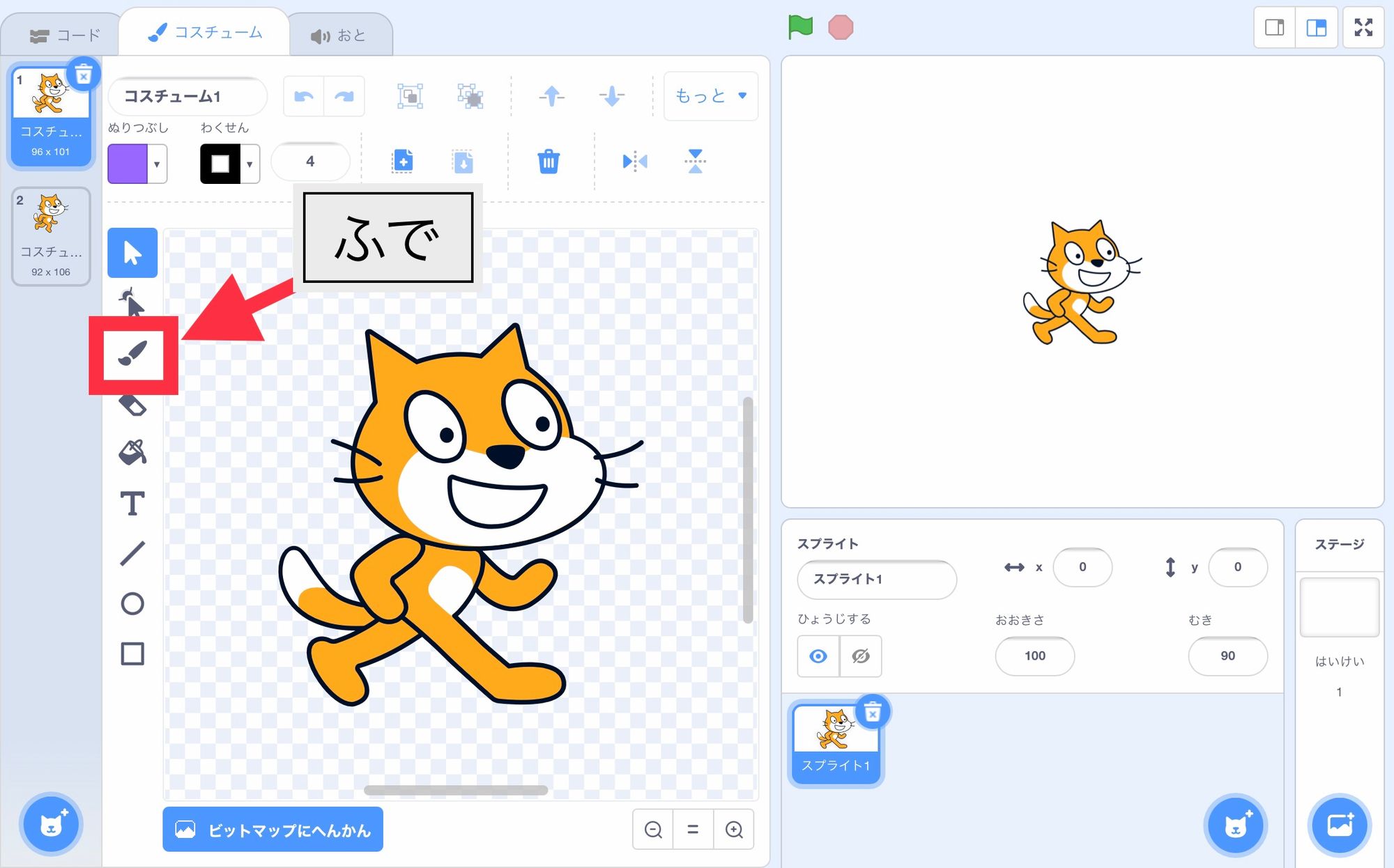1394x868 pixels.
Task: Click the Copy icon
Action: (403, 162)
